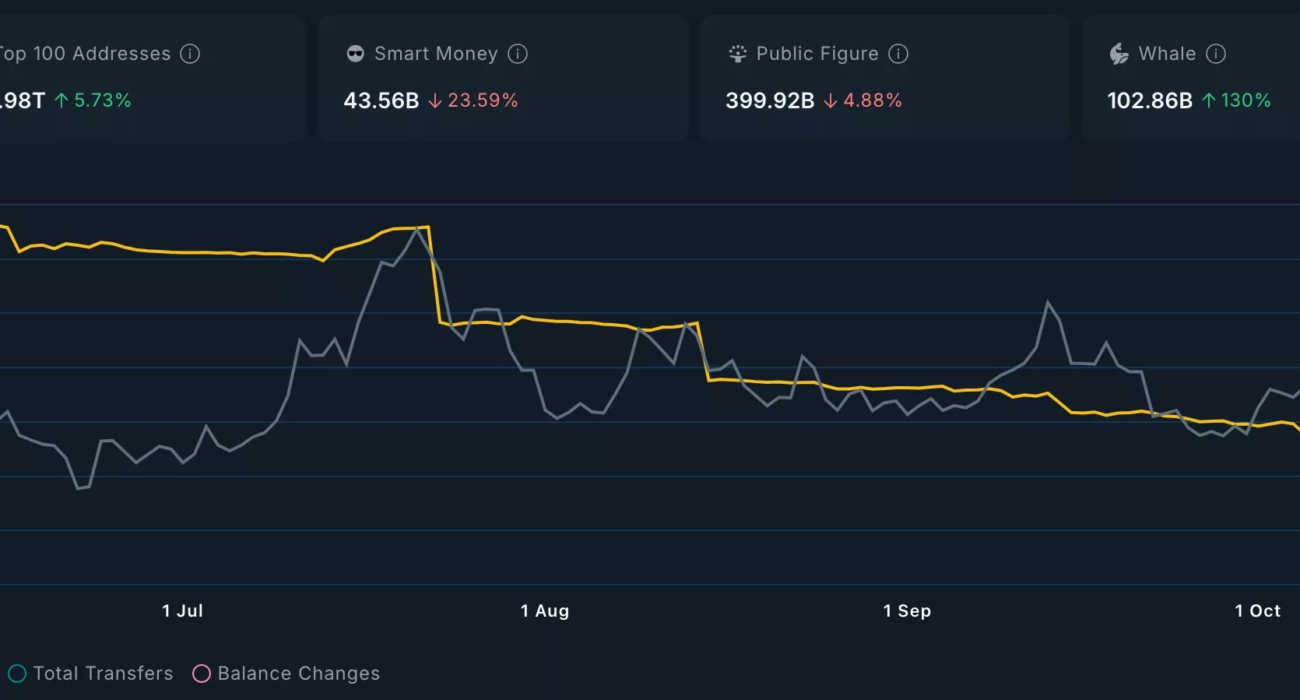The height and width of the screenshot is (700, 1300).
Task: Click the Smart Money mask icon
Action: click(355, 54)
